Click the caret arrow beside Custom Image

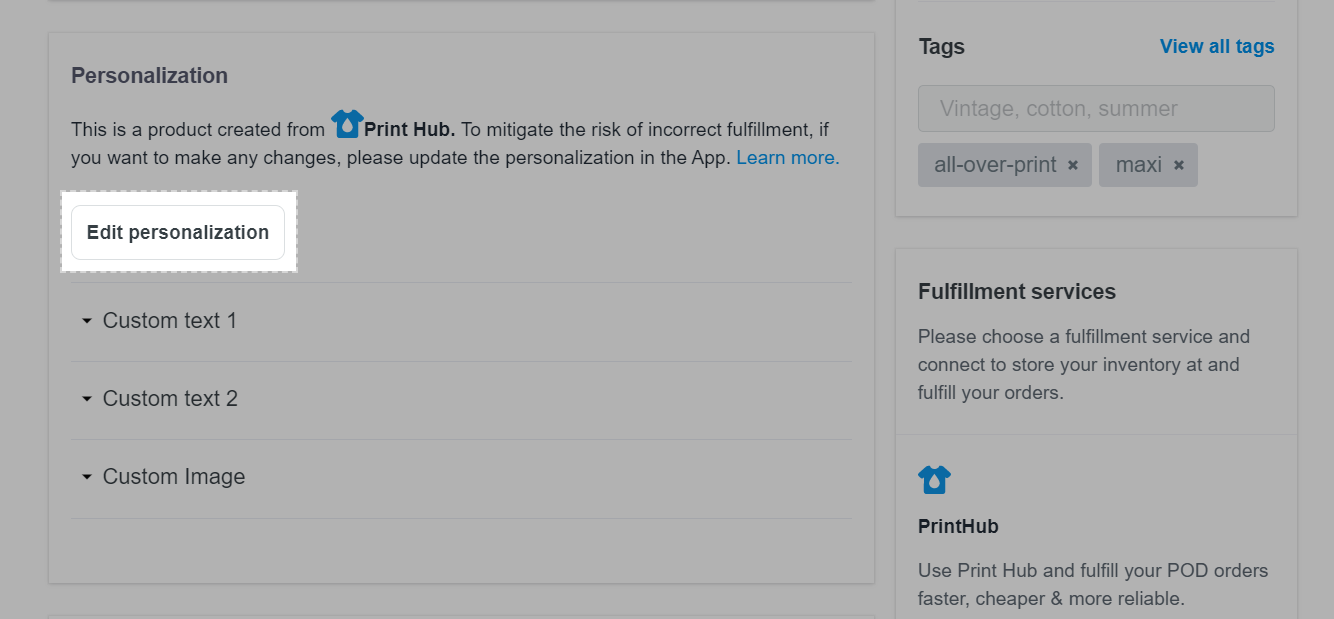86,477
